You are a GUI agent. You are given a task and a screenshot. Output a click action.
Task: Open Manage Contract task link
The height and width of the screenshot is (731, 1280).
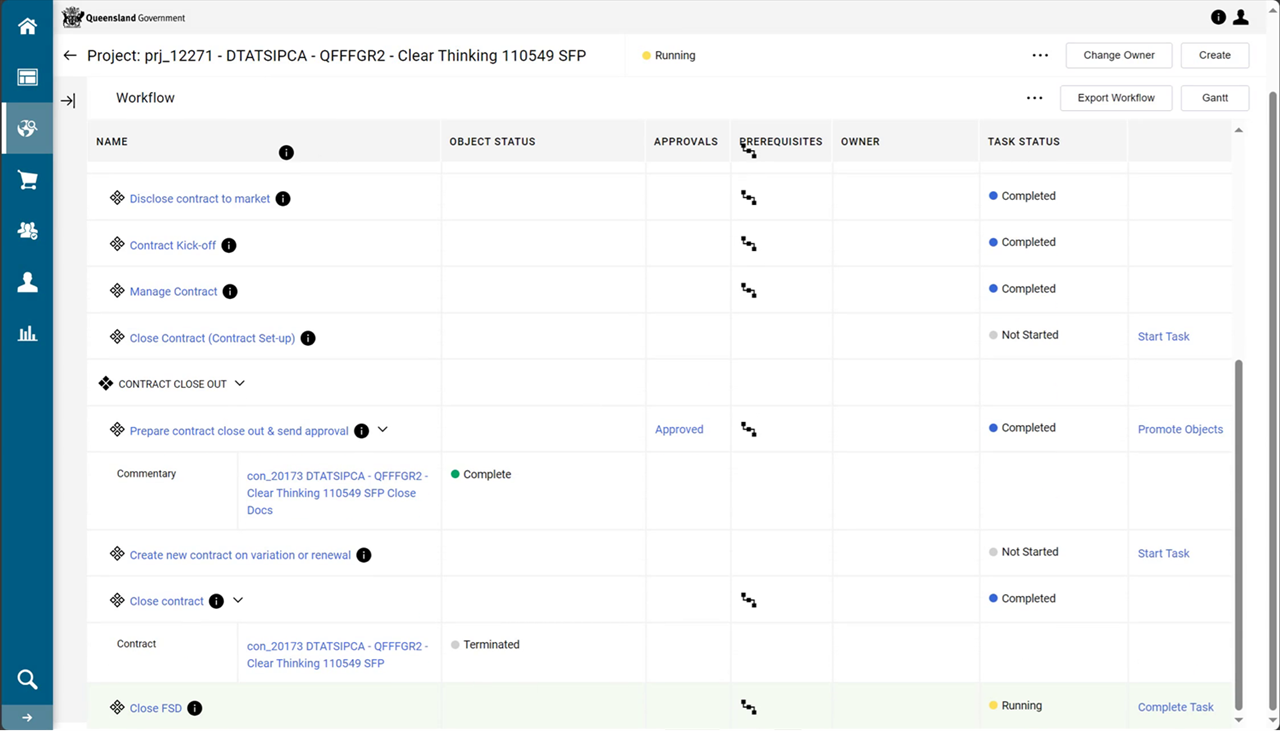pyautogui.click(x=174, y=292)
